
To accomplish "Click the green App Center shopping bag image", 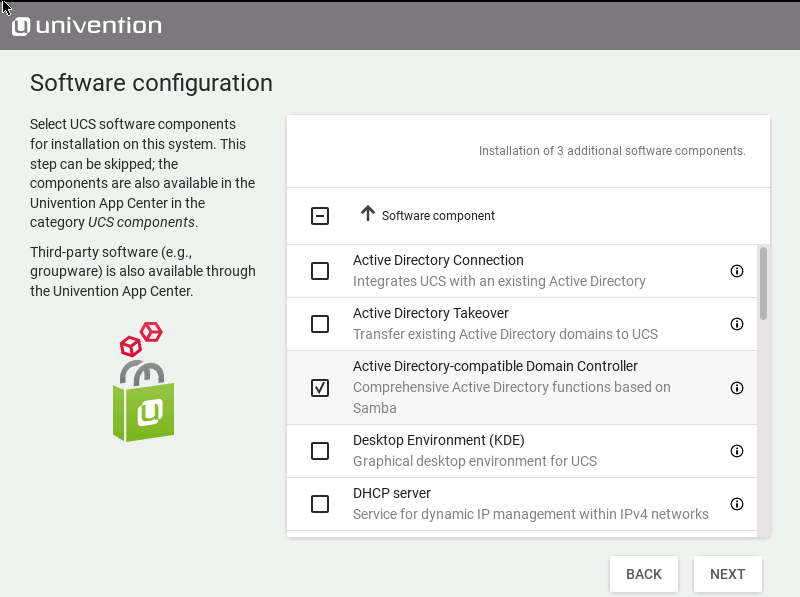I will [x=143, y=382].
